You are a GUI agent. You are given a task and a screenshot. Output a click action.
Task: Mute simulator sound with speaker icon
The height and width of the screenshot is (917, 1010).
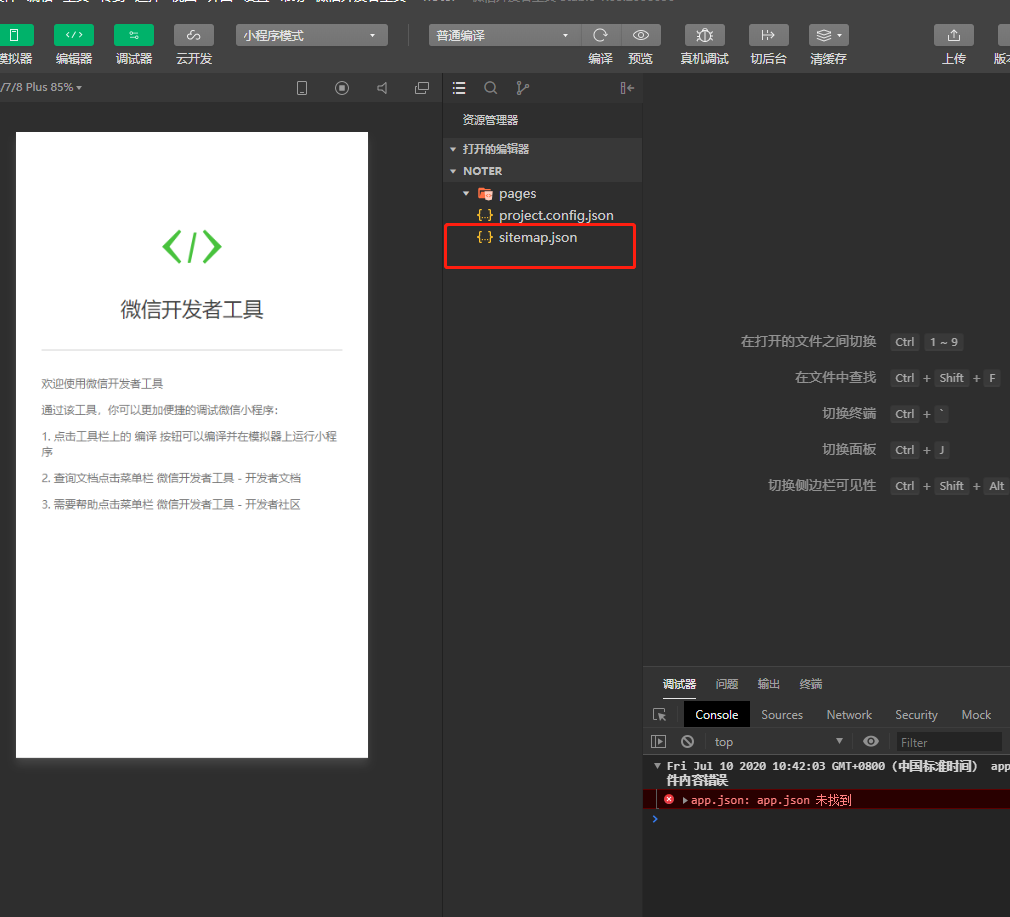383,88
